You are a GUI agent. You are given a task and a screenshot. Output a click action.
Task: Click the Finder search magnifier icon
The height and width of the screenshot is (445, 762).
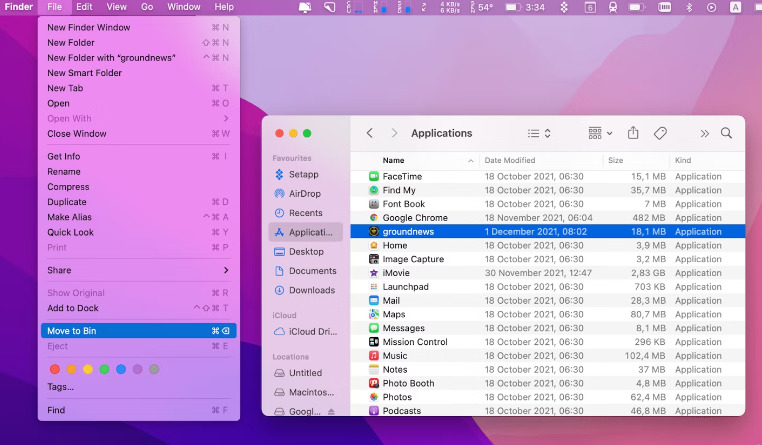click(x=726, y=133)
